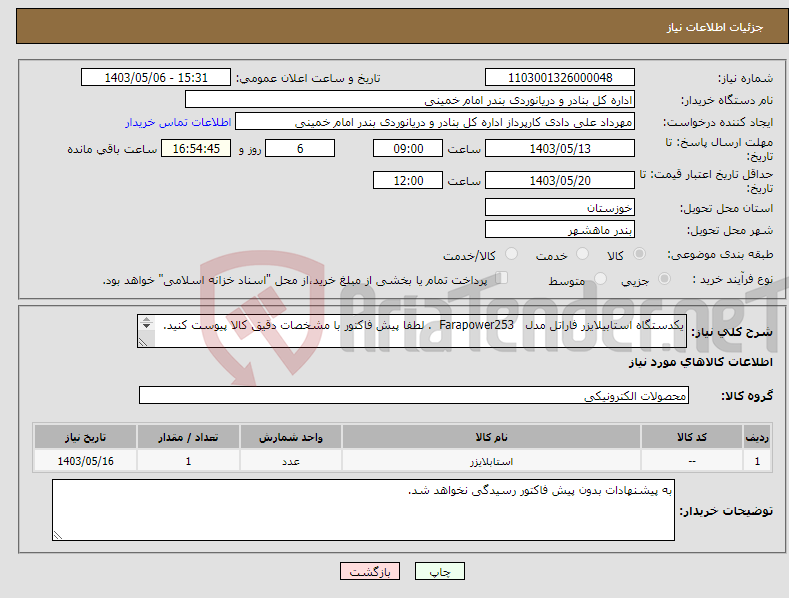Click the جزئیات اطلاعات نیاز header title

pyautogui.click(x=715, y=27)
